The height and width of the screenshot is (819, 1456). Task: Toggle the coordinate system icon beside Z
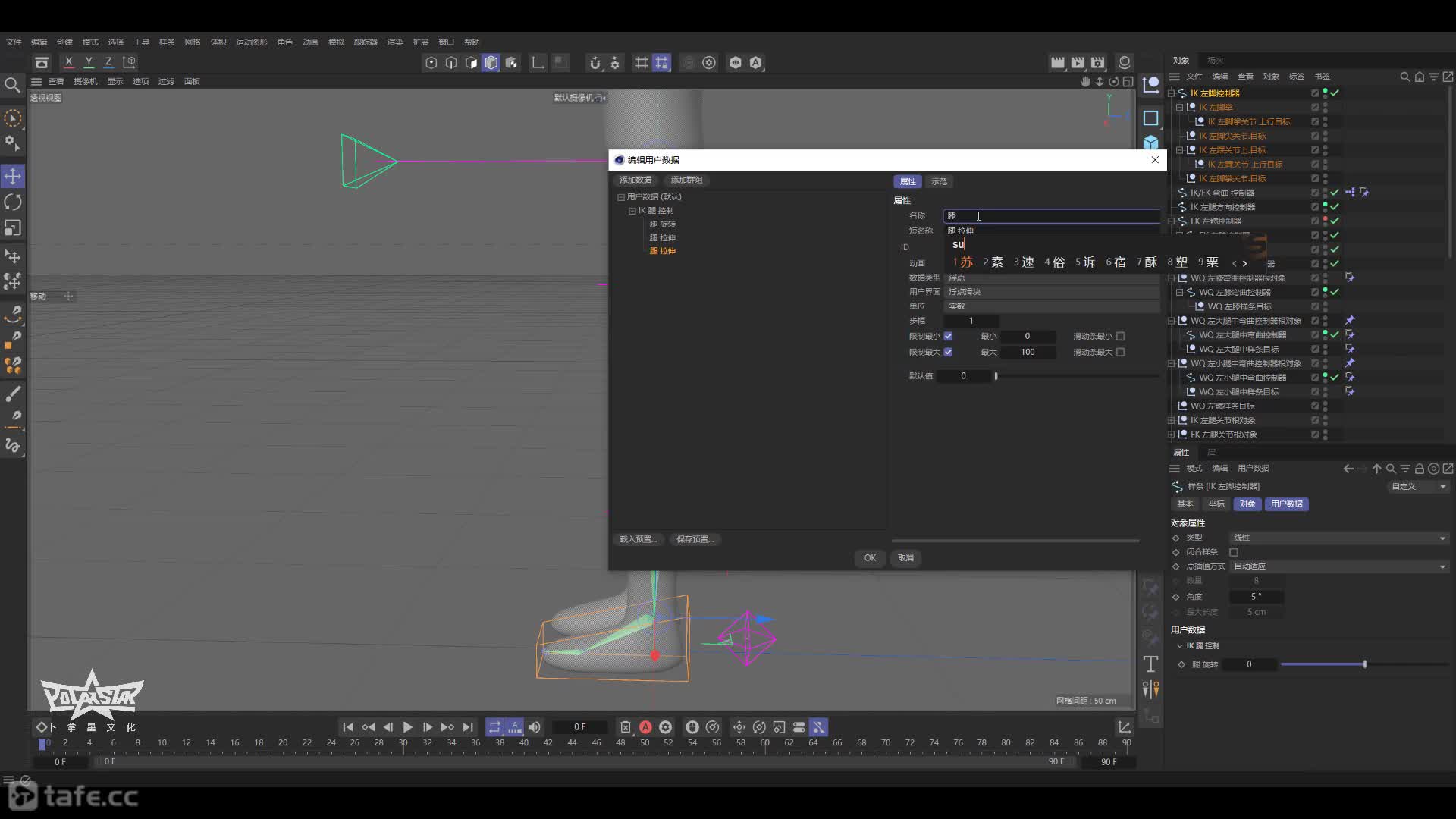coord(130,62)
